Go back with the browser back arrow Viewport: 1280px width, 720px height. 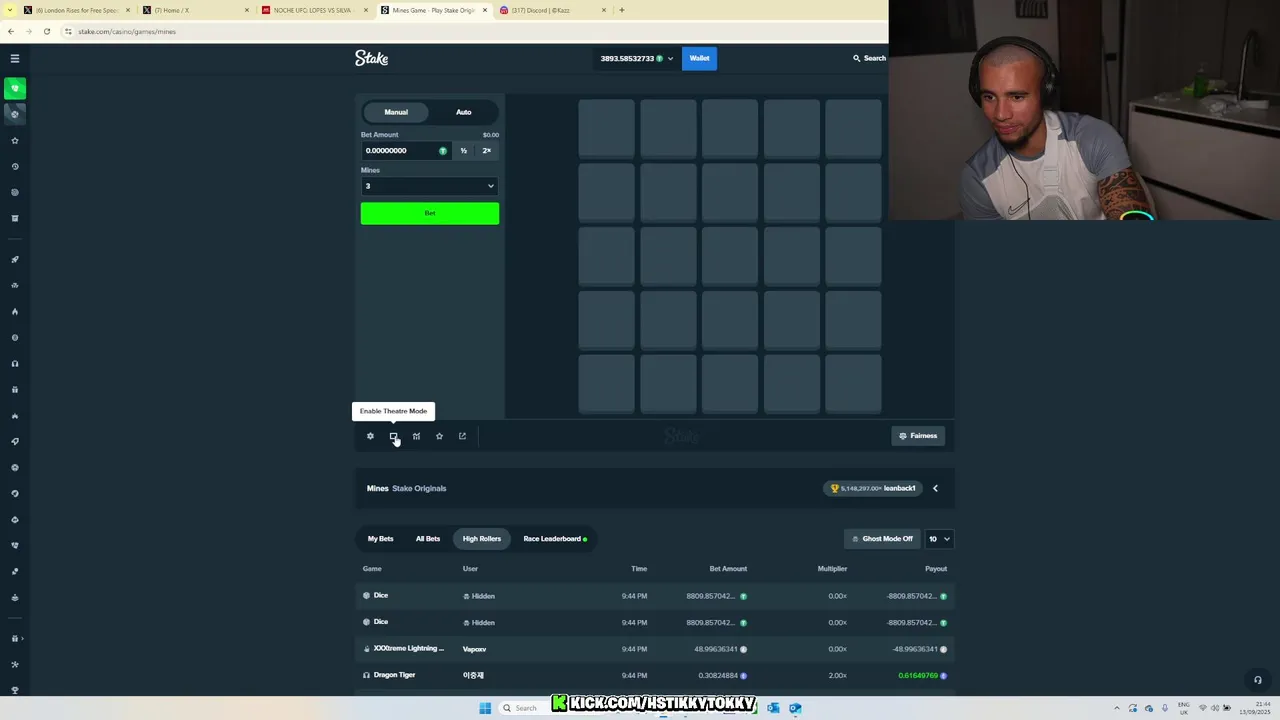(11, 31)
